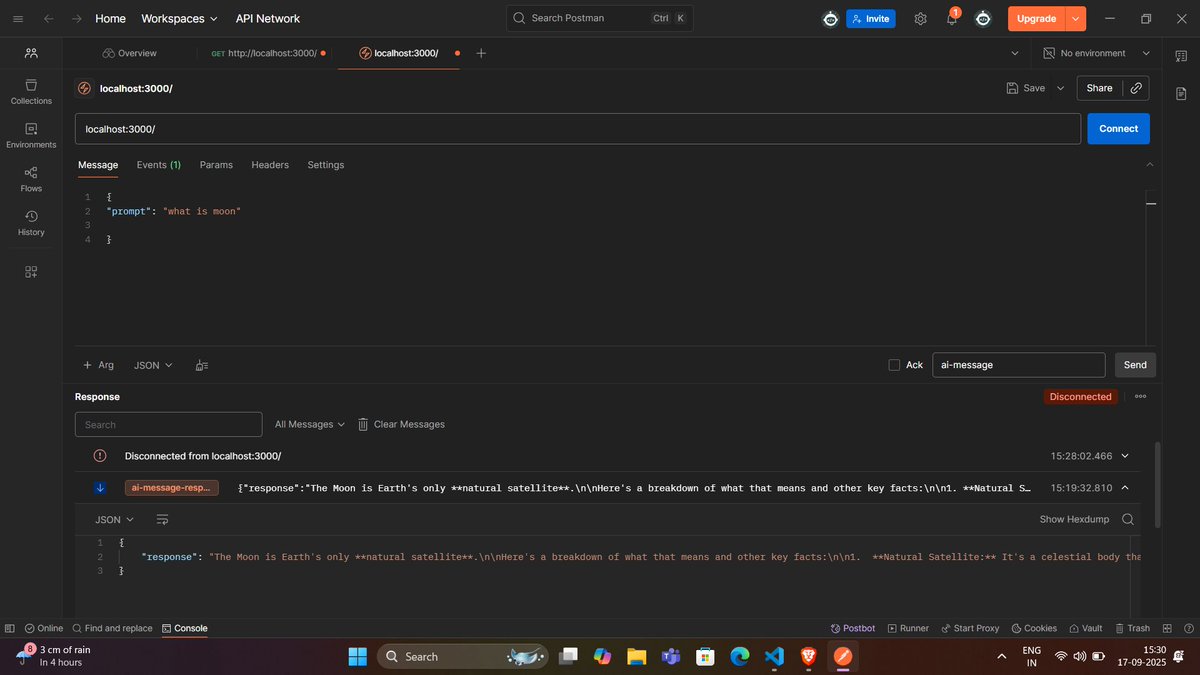Viewport: 1200px width, 675px height.
Task: Search within the response using magnifier icon
Action: (1128, 519)
